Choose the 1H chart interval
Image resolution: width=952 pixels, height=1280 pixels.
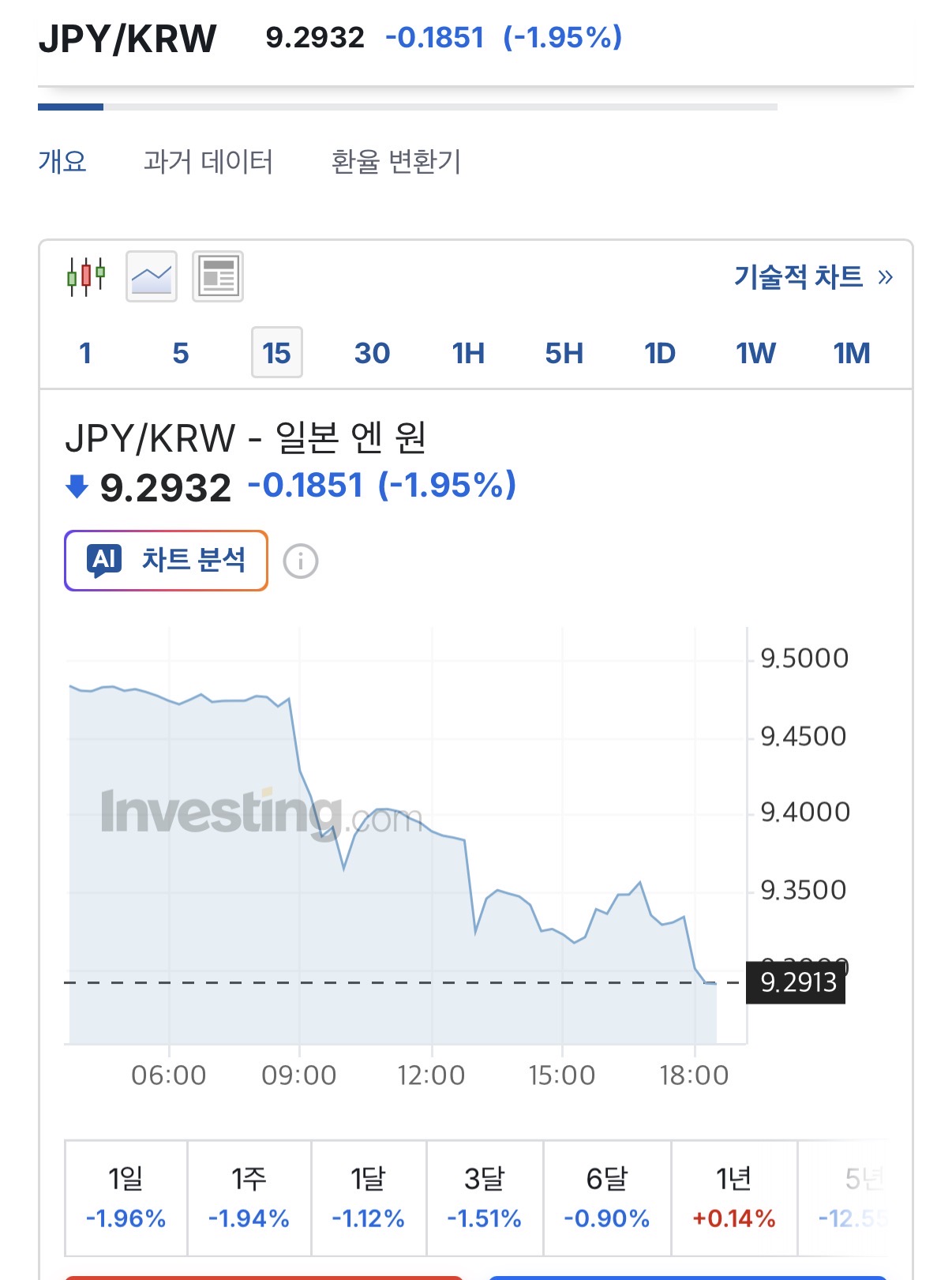coord(468,353)
